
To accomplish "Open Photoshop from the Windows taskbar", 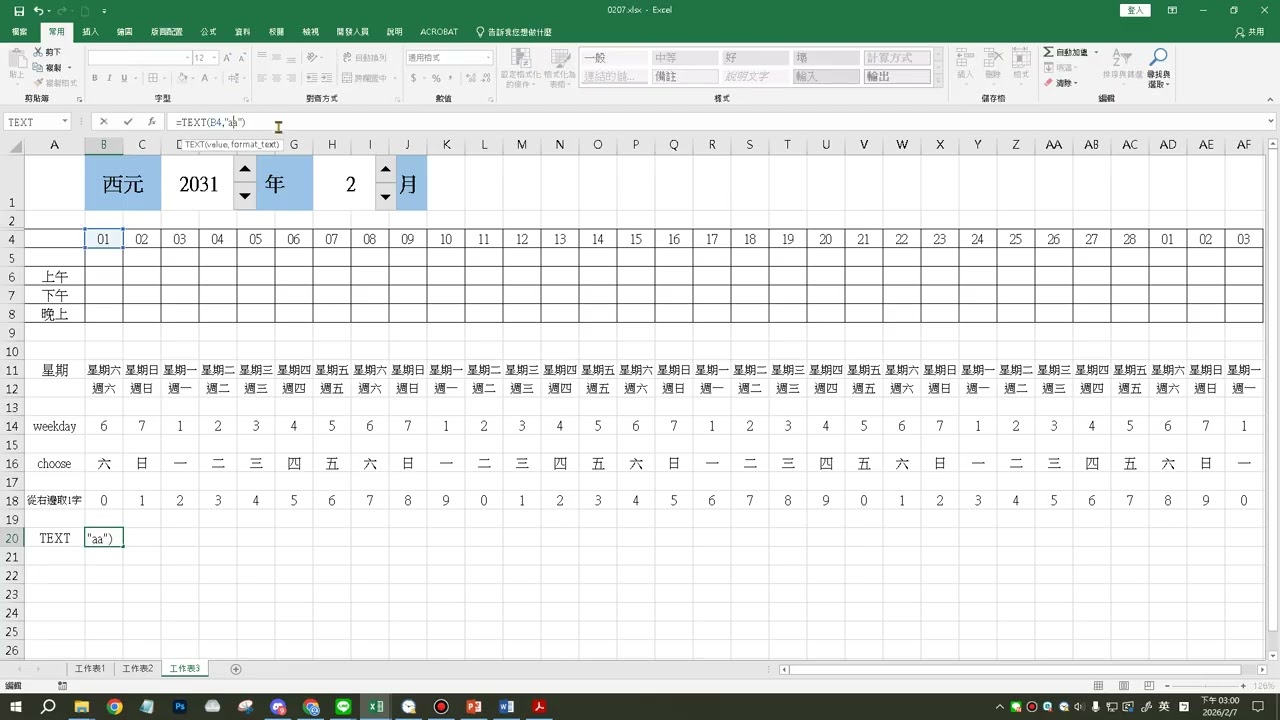I will tap(180, 707).
